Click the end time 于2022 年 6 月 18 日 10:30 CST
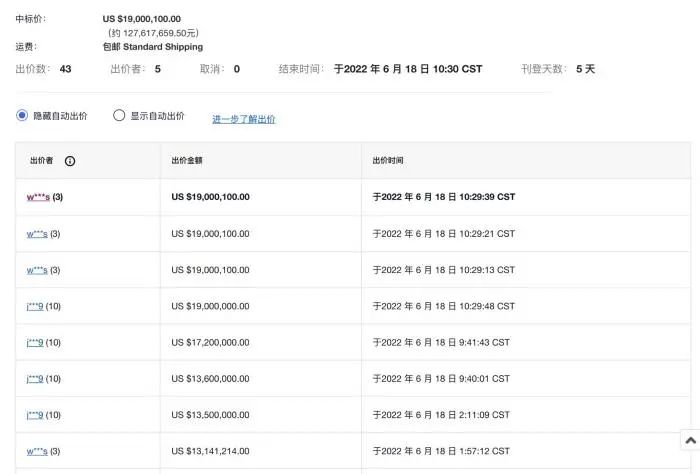Viewport: 700px width, 474px height. point(408,69)
